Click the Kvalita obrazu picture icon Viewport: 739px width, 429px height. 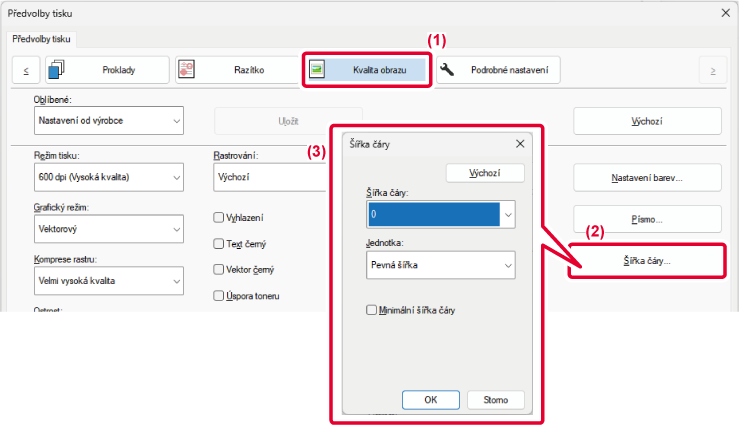(318, 70)
